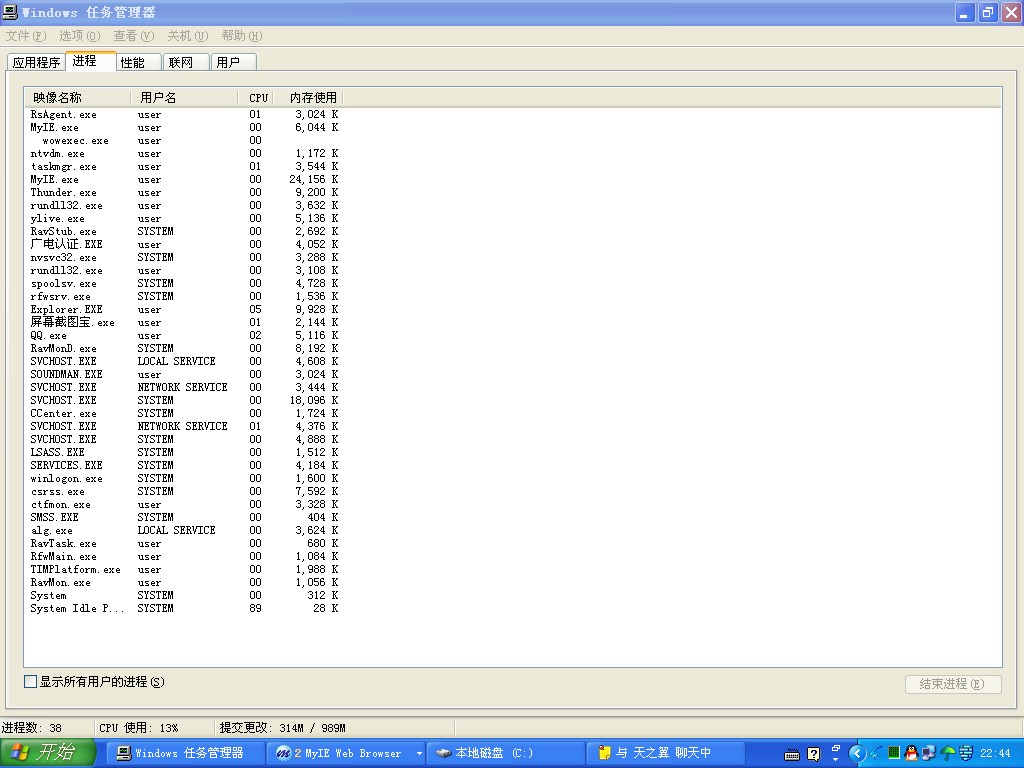The height and width of the screenshot is (768, 1024).
Task: Open 与 天之翼 聊天中 chat window
Action: [x=665, y=753]
